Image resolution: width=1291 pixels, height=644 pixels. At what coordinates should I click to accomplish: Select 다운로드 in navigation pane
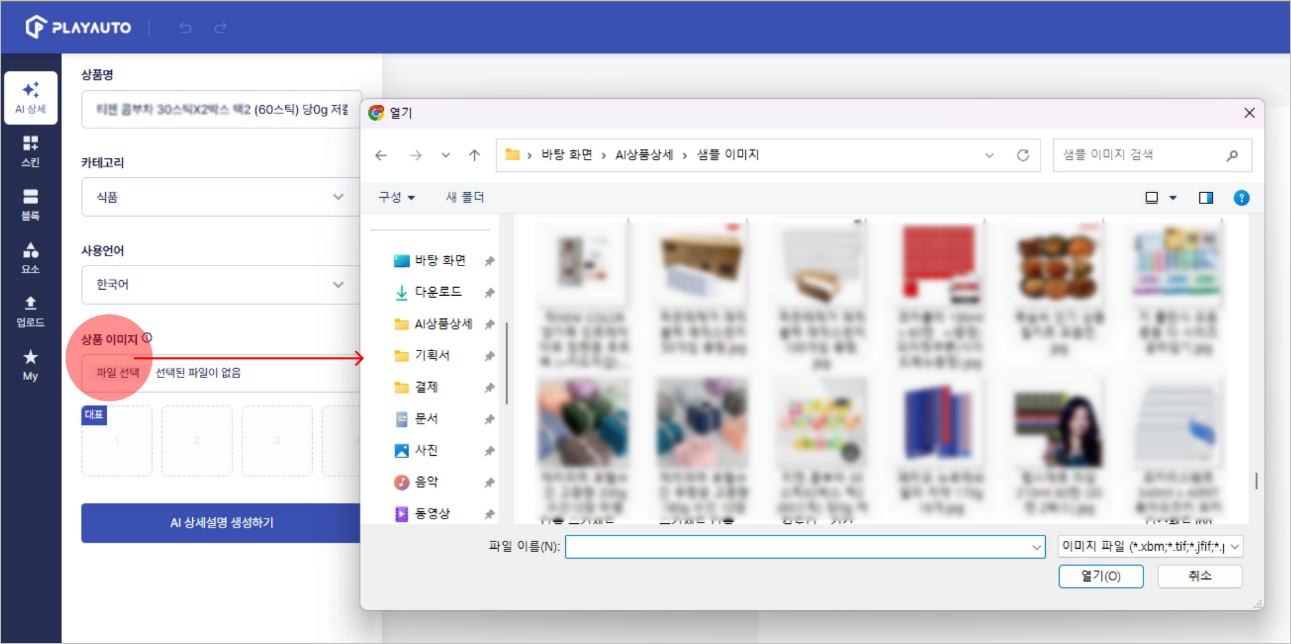[438, 292]
